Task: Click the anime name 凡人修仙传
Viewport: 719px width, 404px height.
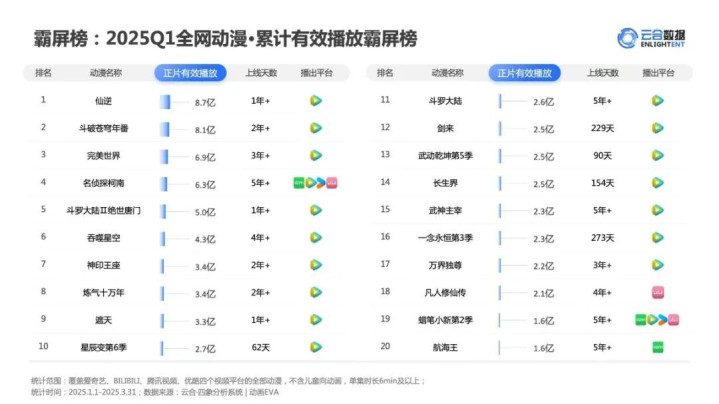Action: point(445,293)
